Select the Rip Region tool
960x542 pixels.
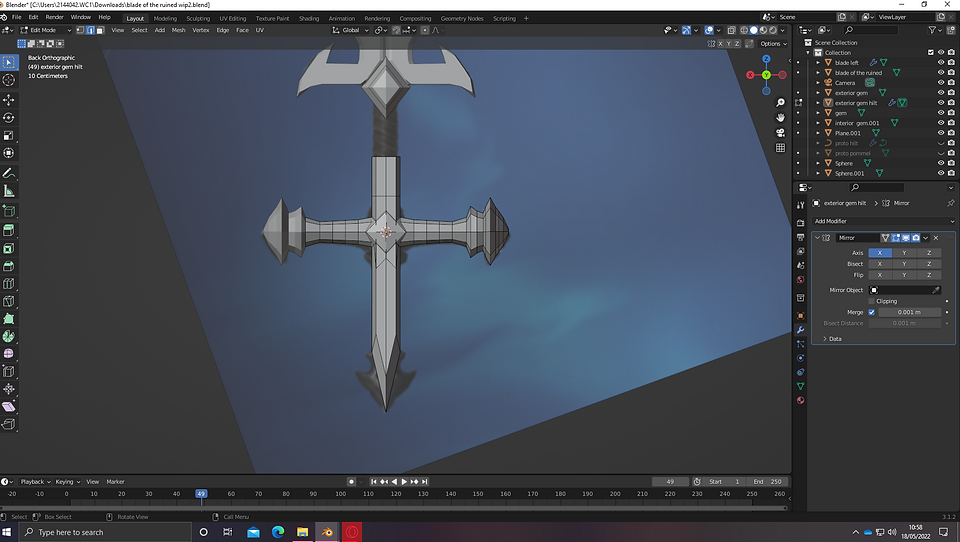9,424
